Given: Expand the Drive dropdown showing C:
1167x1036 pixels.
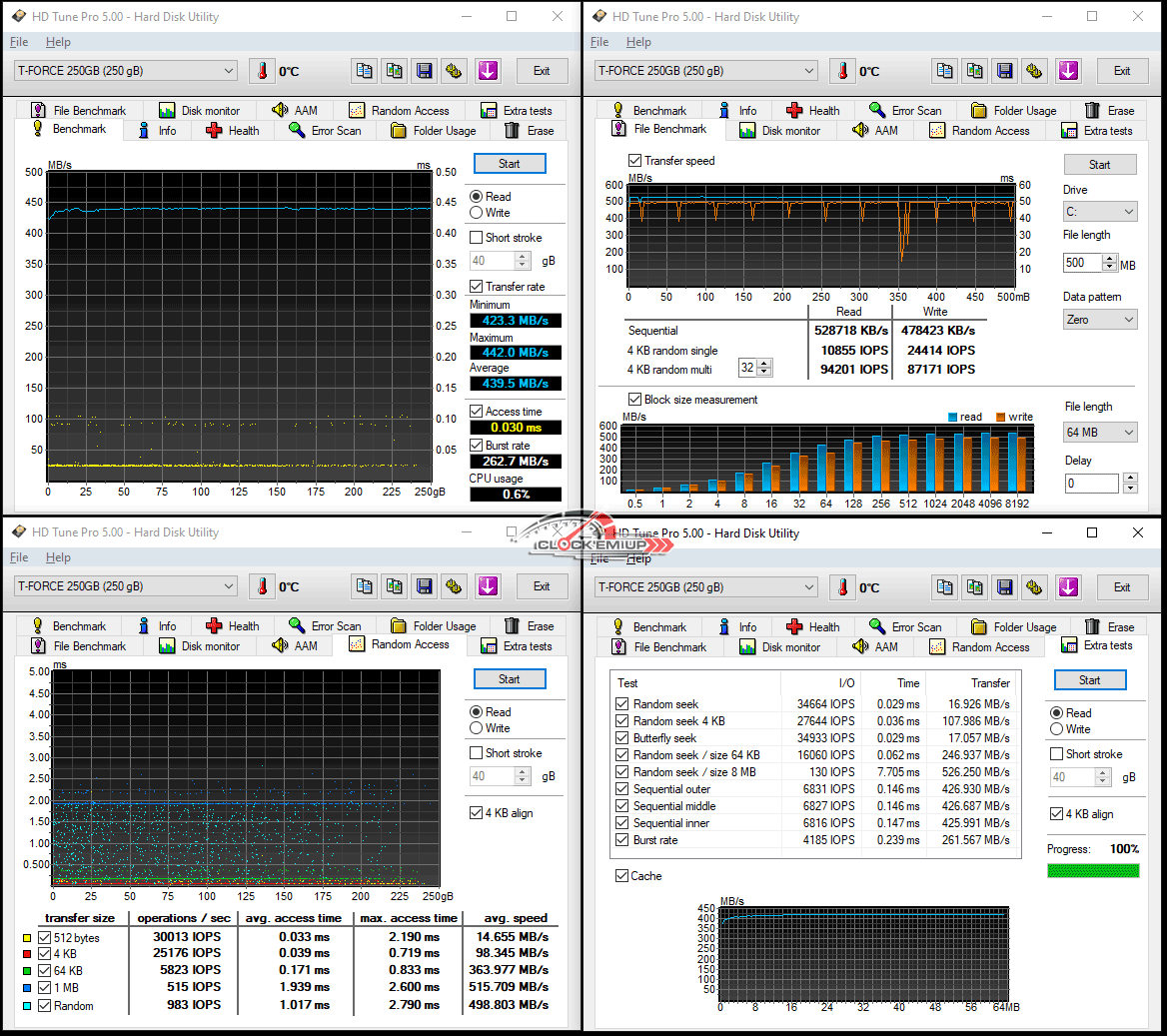Looking at the screenshot, I should [1100, 212].
